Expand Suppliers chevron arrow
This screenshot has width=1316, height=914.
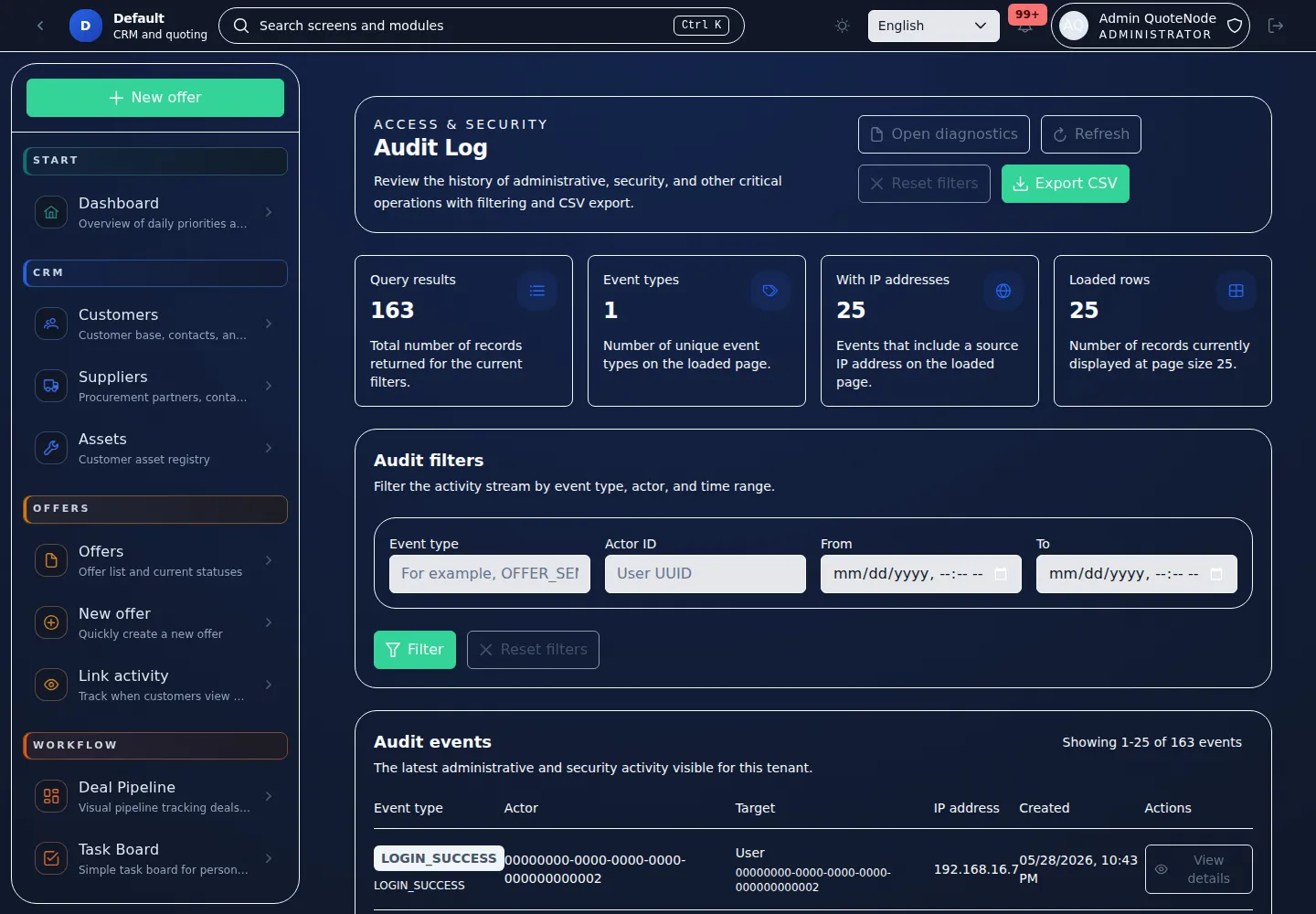[269, 386]
